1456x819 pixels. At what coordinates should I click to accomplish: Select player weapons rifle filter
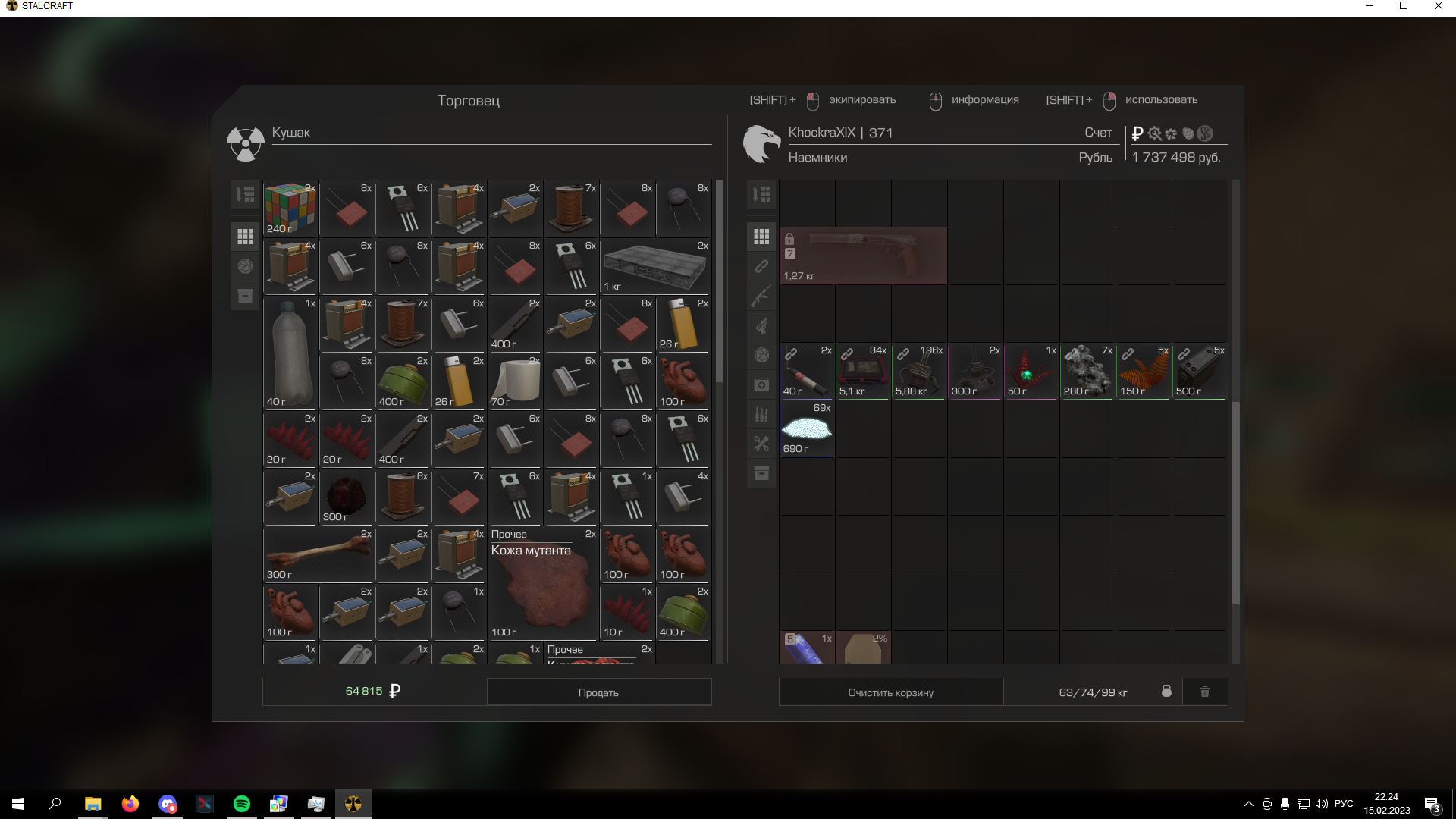[761, 296]
